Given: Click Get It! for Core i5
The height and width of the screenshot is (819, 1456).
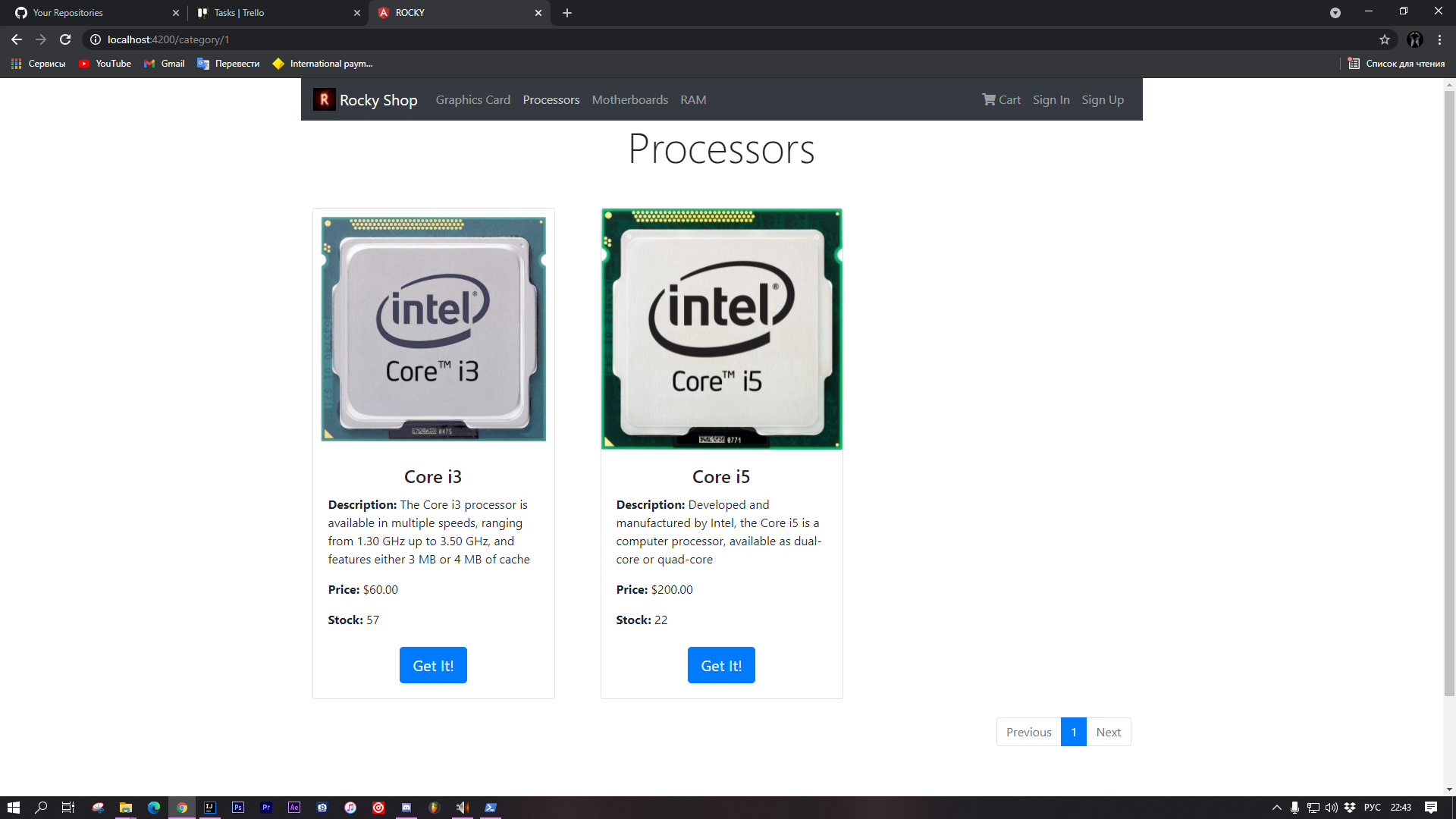Looking at the screenshot, I should (721, 665).
